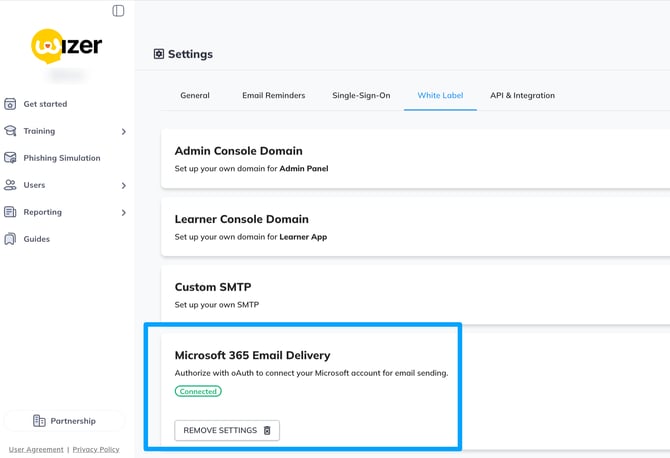The width and height of the screenshot is (670, 458).
Task: Collapse the sidebar with the panel icon
Action: point(118,11)
